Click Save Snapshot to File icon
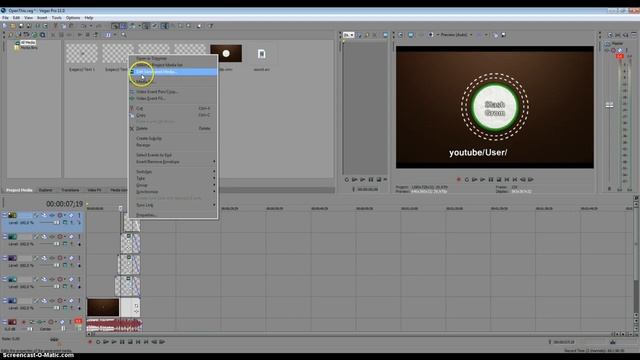The image size is (640, 360). coord(504,35)
